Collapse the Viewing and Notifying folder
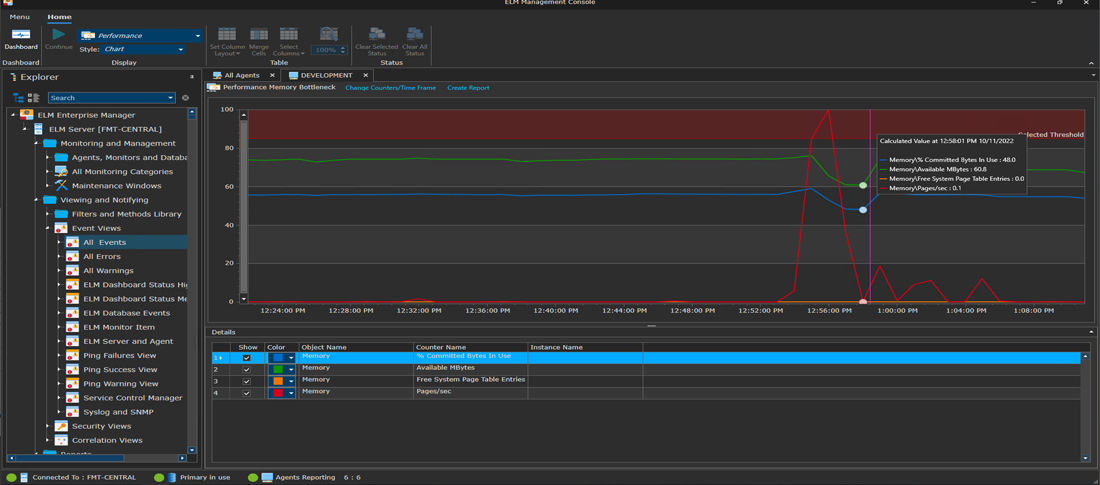Image resolution: width=1100 pixels, height=485 pixels. coord(37,200)
